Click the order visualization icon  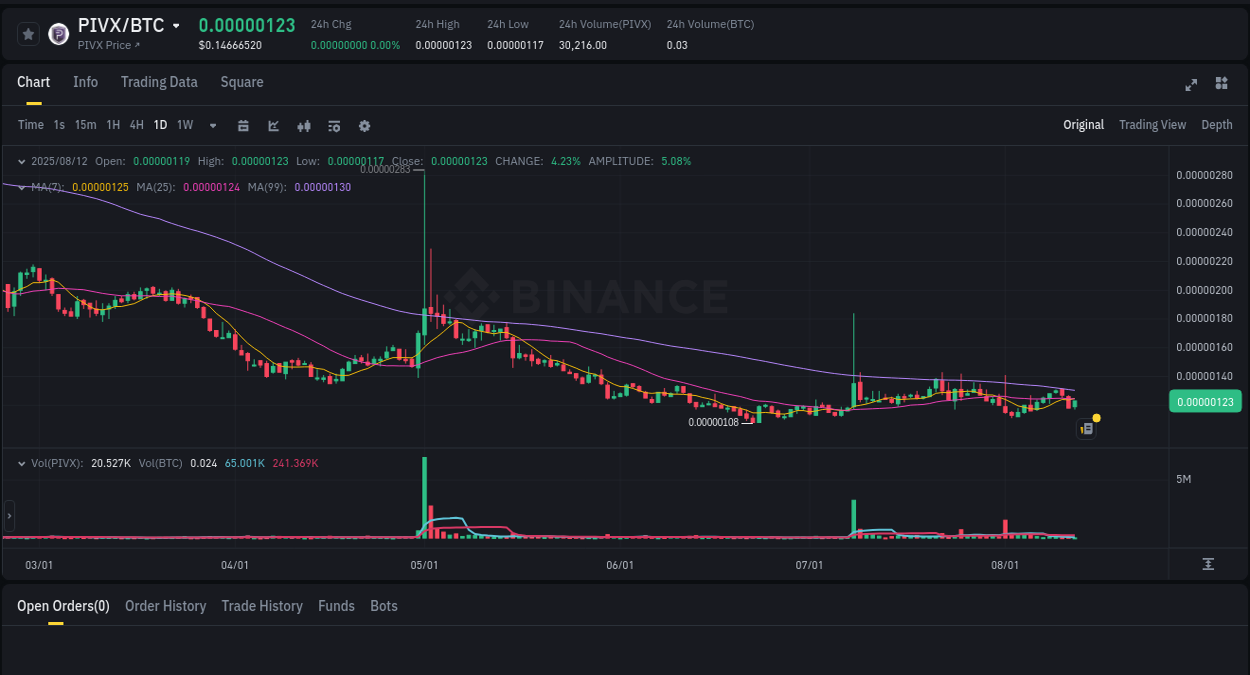coord(333,125)
